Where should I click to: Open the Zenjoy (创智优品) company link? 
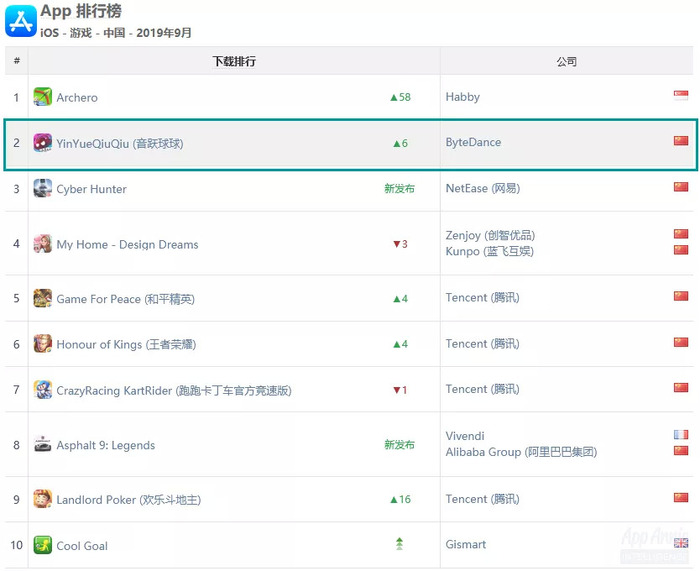pos(490,235)
